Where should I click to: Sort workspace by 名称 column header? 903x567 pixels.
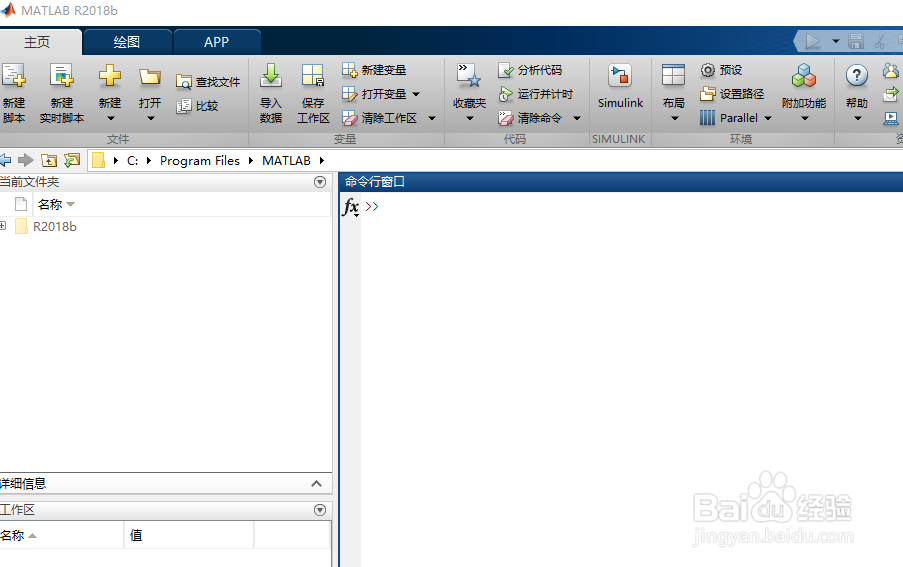(13, 535)
